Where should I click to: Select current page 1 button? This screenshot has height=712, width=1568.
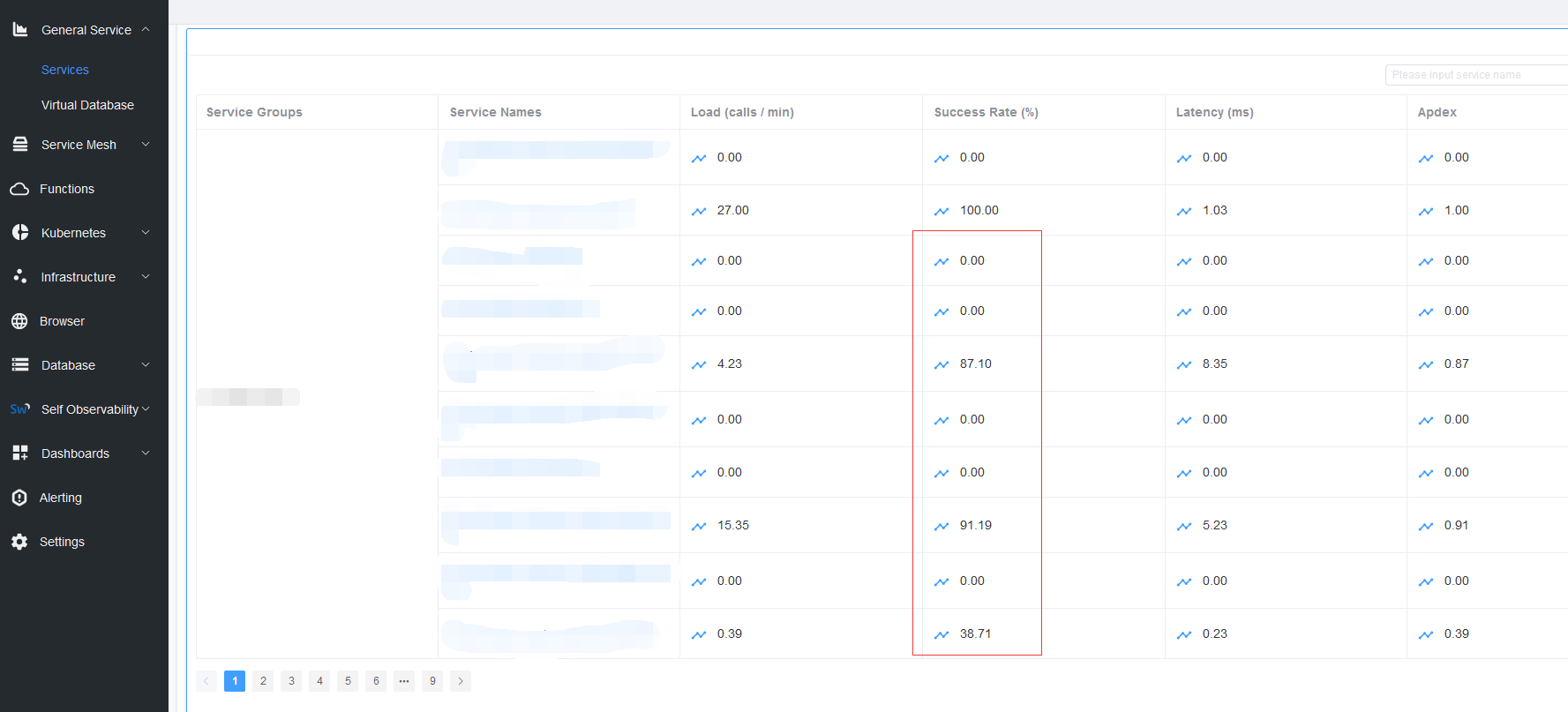[235, 681]
